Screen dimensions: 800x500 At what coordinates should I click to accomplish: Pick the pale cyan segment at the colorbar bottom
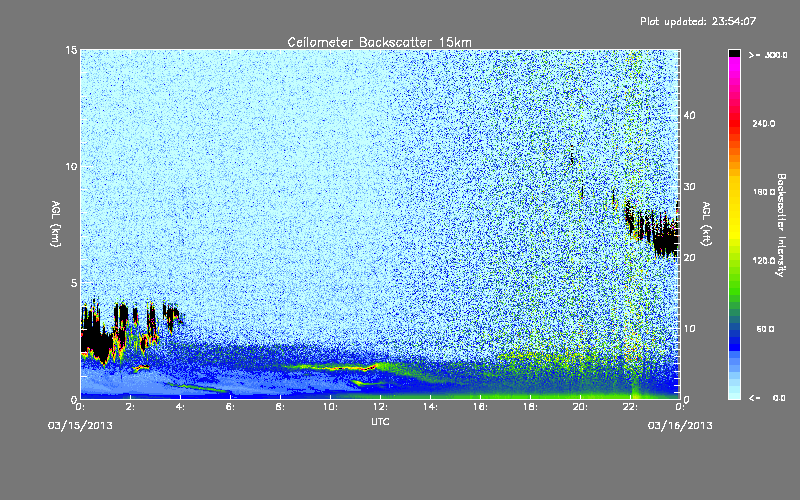734,394
